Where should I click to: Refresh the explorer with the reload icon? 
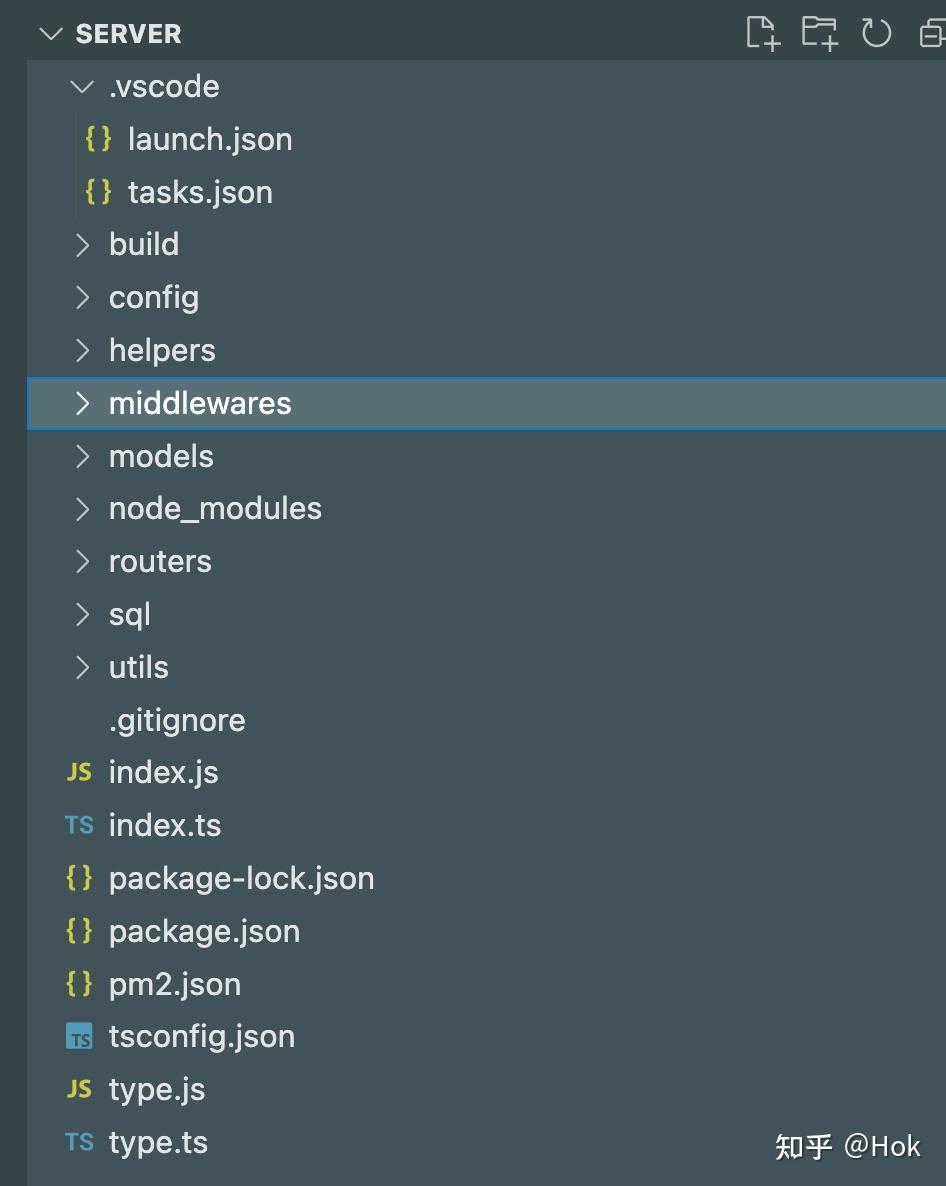click(x=876, y=34)
